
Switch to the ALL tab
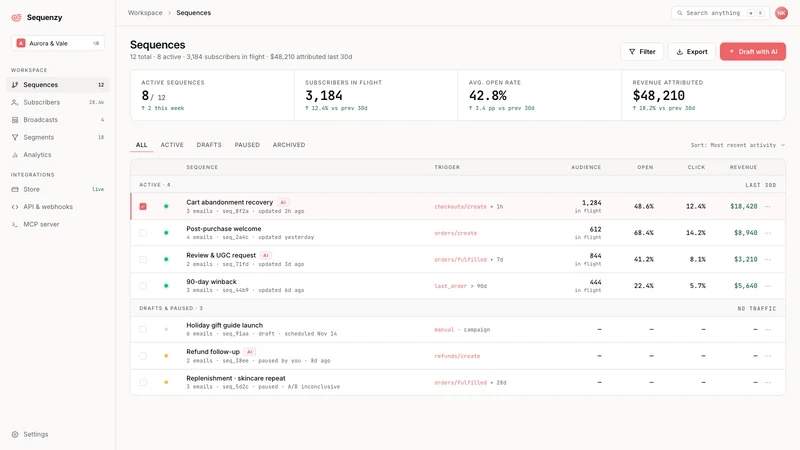pyautogui.click(x=141, y=145)
